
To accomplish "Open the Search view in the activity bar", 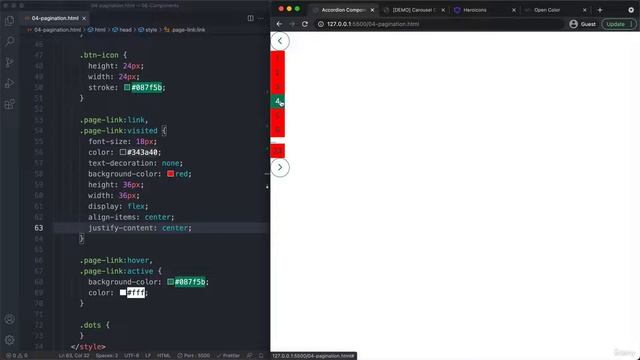I will (10, 41).
